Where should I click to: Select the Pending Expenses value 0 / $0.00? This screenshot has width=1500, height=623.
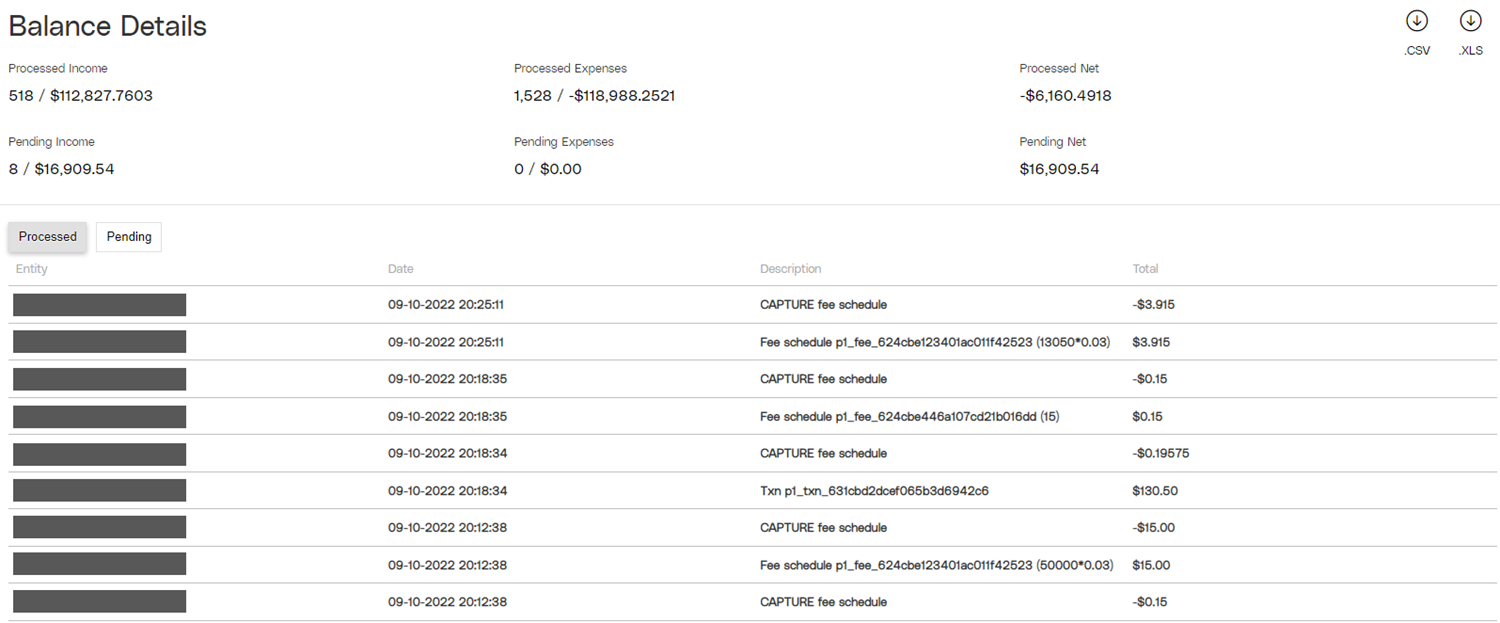pyautogui.click(x=548, y=169)
